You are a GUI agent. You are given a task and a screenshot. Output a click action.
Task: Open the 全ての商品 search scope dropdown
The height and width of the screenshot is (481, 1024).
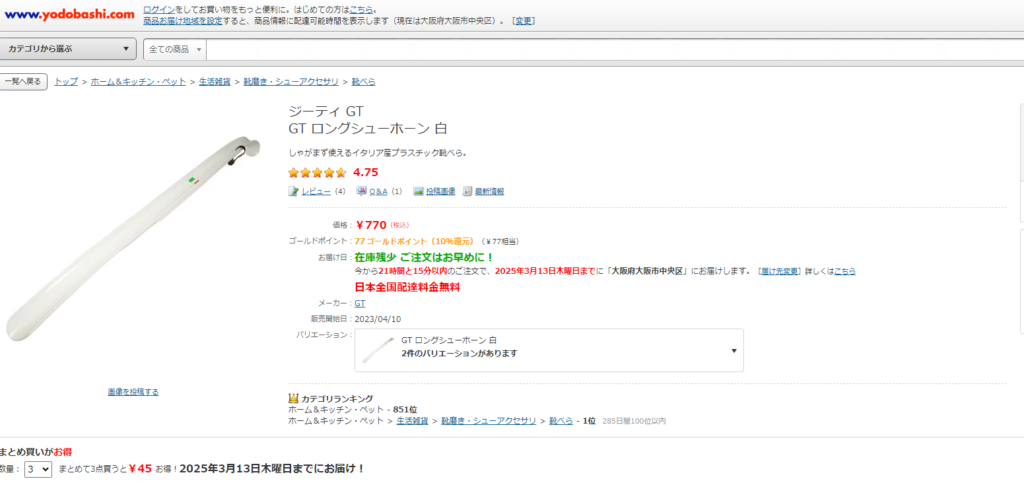[175, 50]
